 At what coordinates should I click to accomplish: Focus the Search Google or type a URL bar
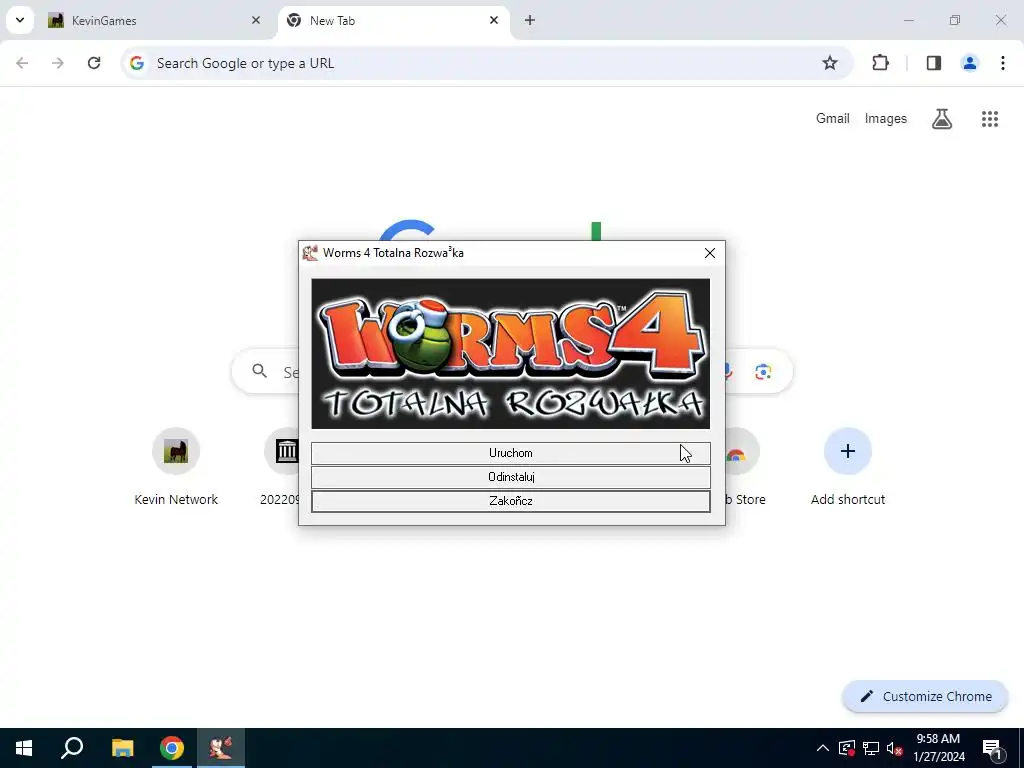pyautogui.click(x=487, y=63)
